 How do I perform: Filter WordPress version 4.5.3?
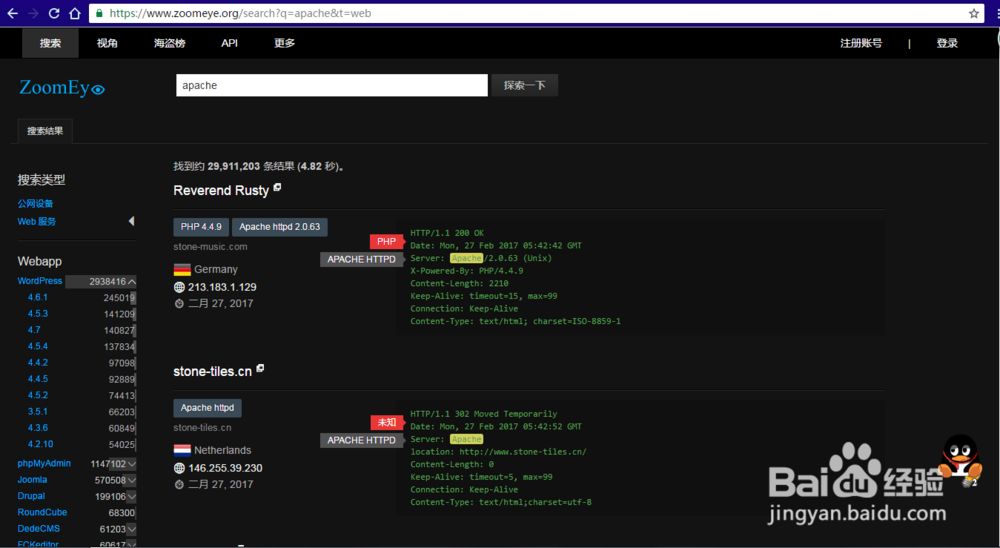[x=38, y=314]
